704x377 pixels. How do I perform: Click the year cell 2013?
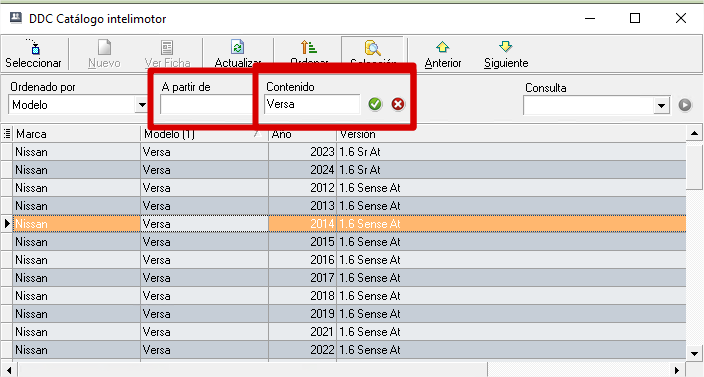click(302, 206)
